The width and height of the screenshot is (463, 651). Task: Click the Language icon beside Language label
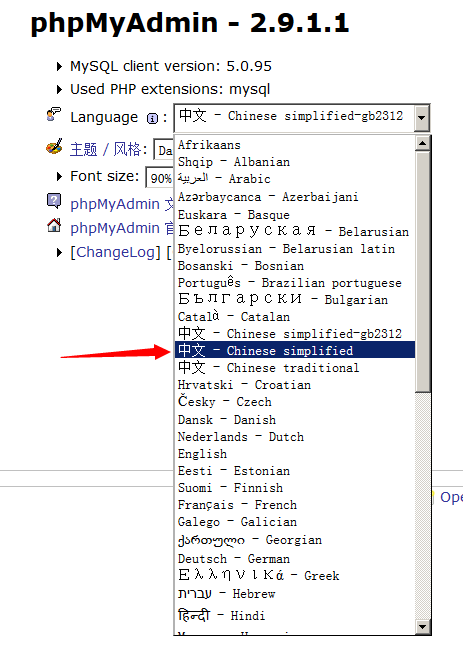pyautogui.click(x=54, y=115)
